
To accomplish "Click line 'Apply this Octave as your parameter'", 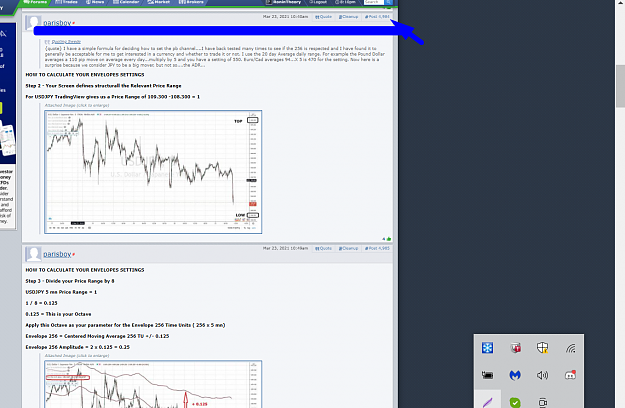I will [x=125, y=325].
